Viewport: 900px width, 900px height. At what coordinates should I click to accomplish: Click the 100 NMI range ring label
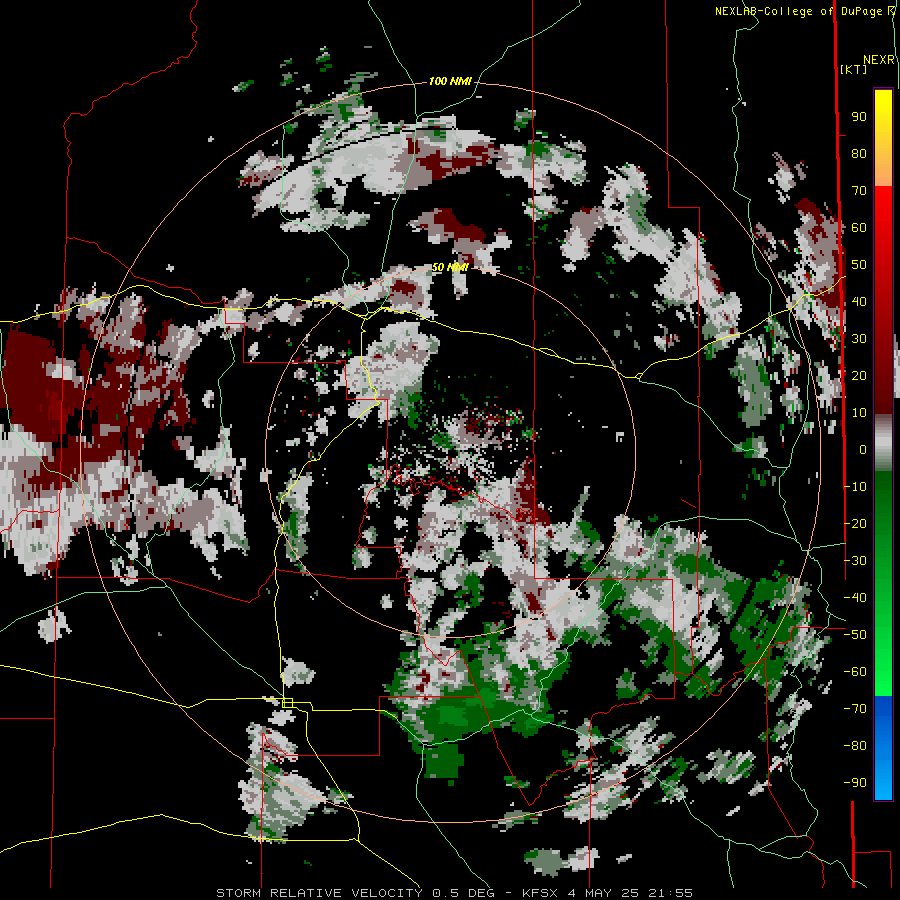[450, 82]
